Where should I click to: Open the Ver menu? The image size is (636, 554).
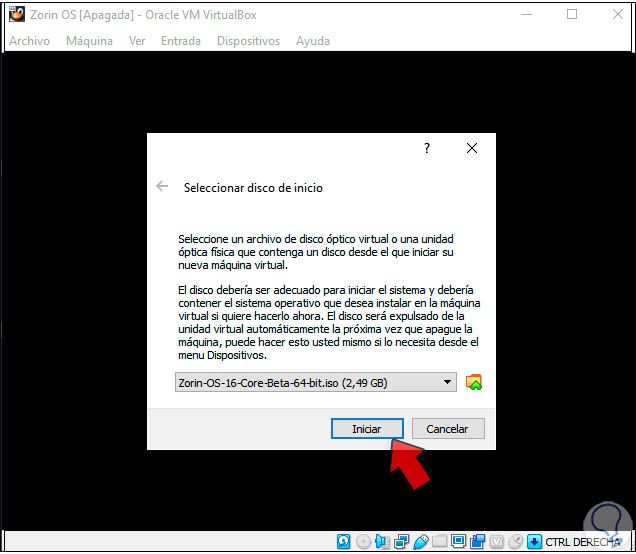click(137, 41)
